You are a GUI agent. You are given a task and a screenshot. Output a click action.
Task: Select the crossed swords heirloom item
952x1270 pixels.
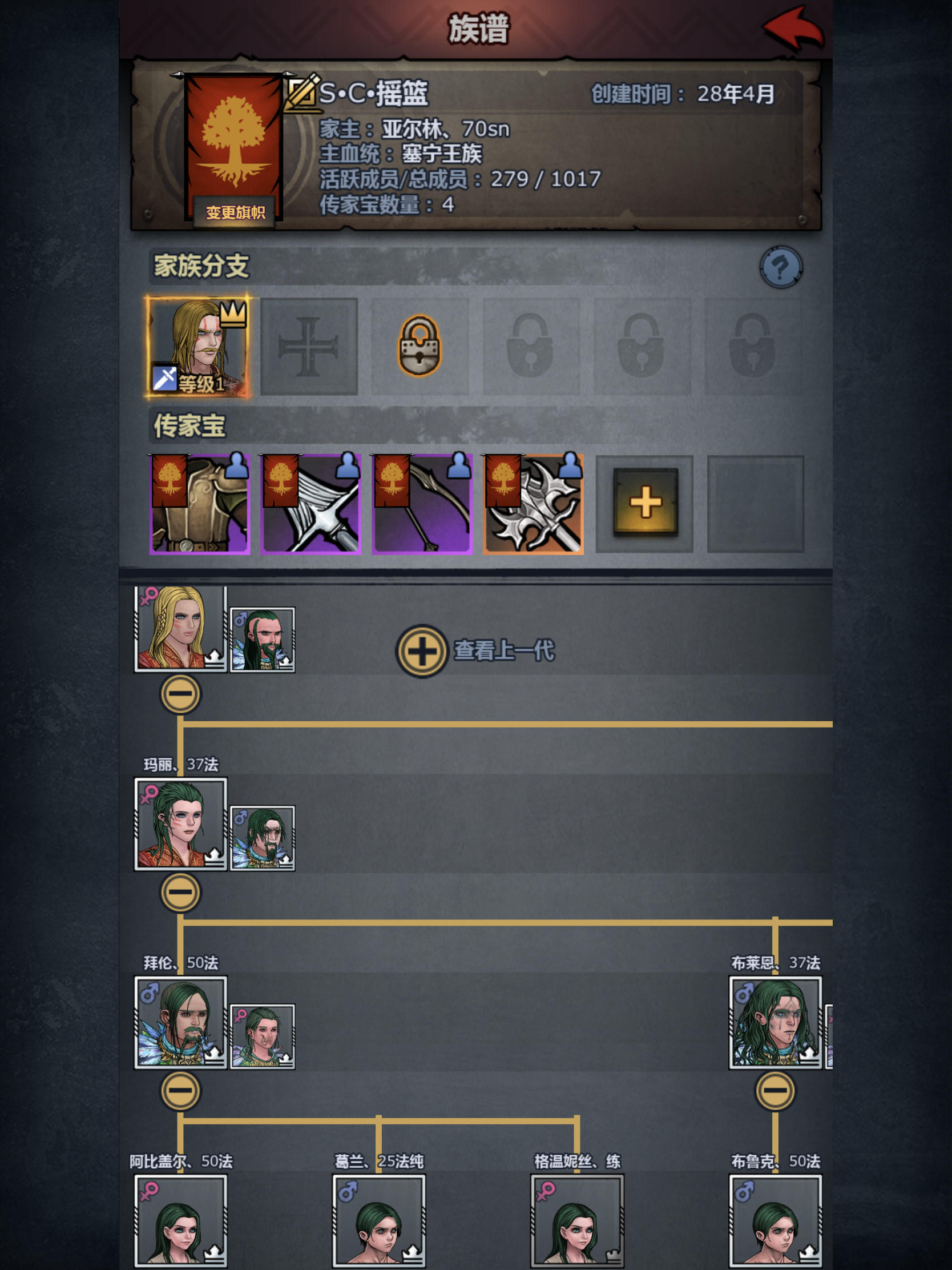310,504
